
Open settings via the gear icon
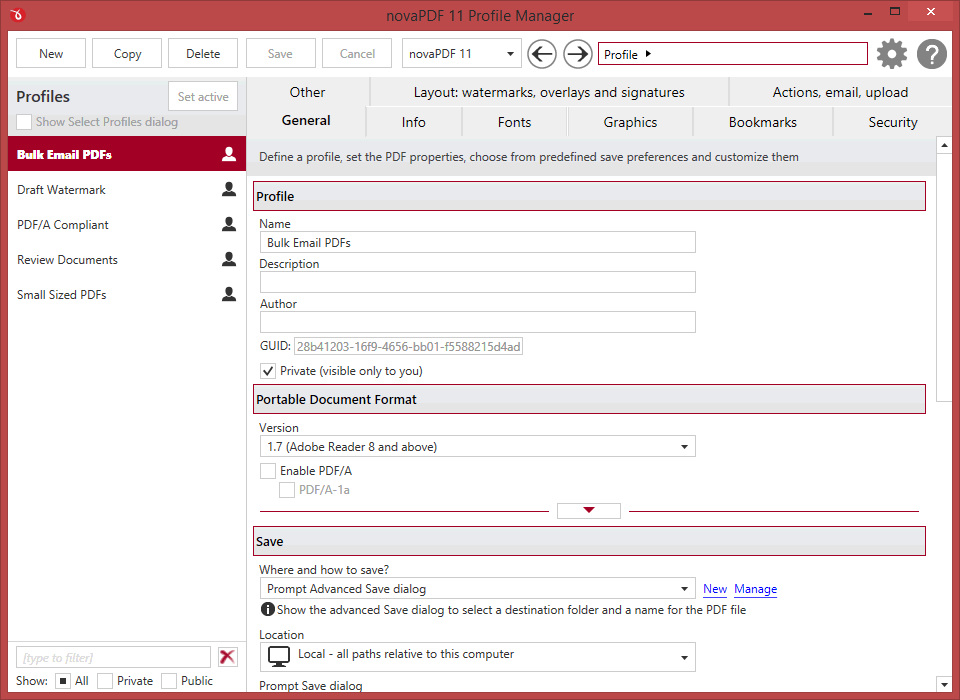point(892,54)
